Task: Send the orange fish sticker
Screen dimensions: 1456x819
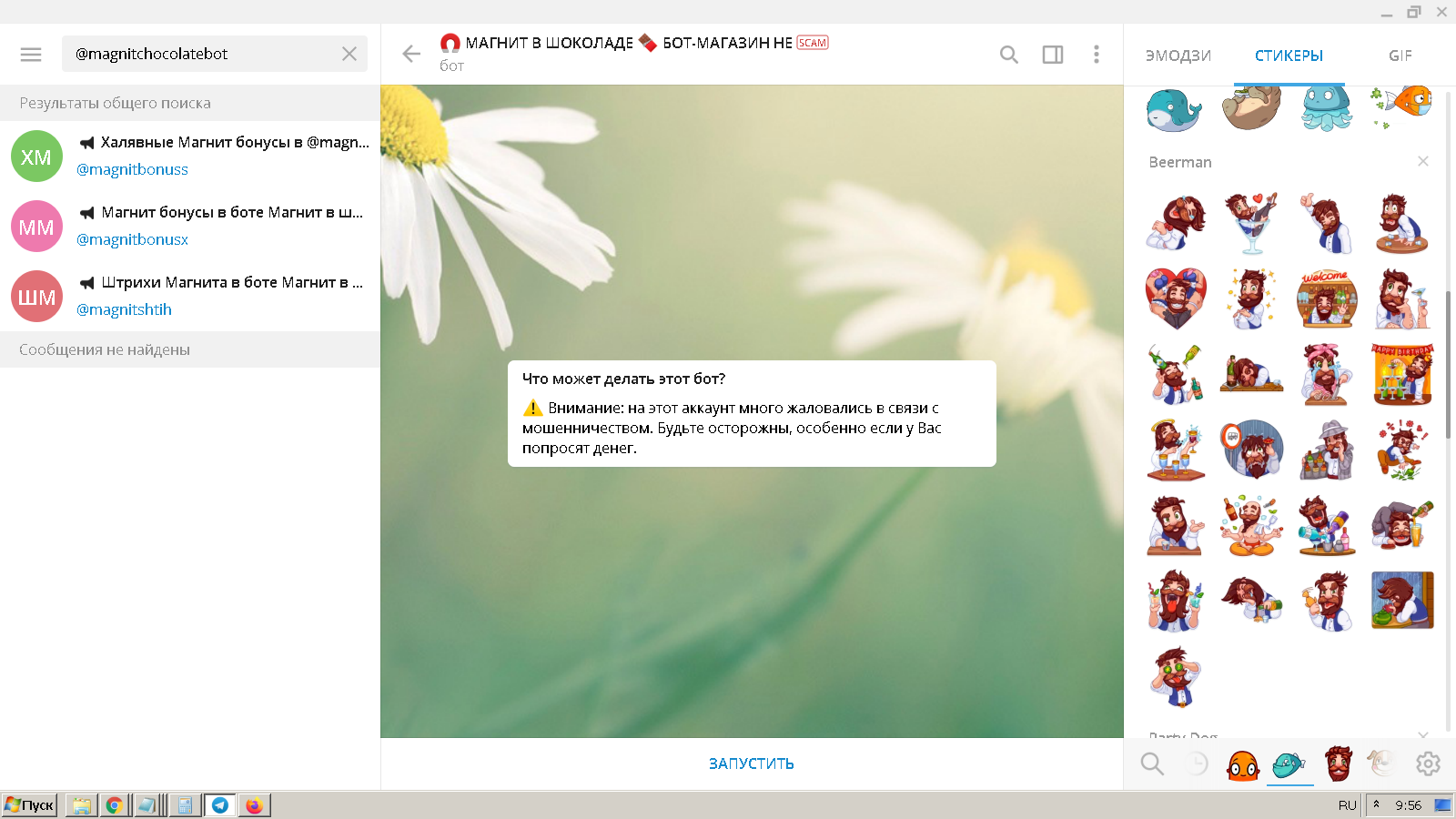Action: [x=1402, y=106]
